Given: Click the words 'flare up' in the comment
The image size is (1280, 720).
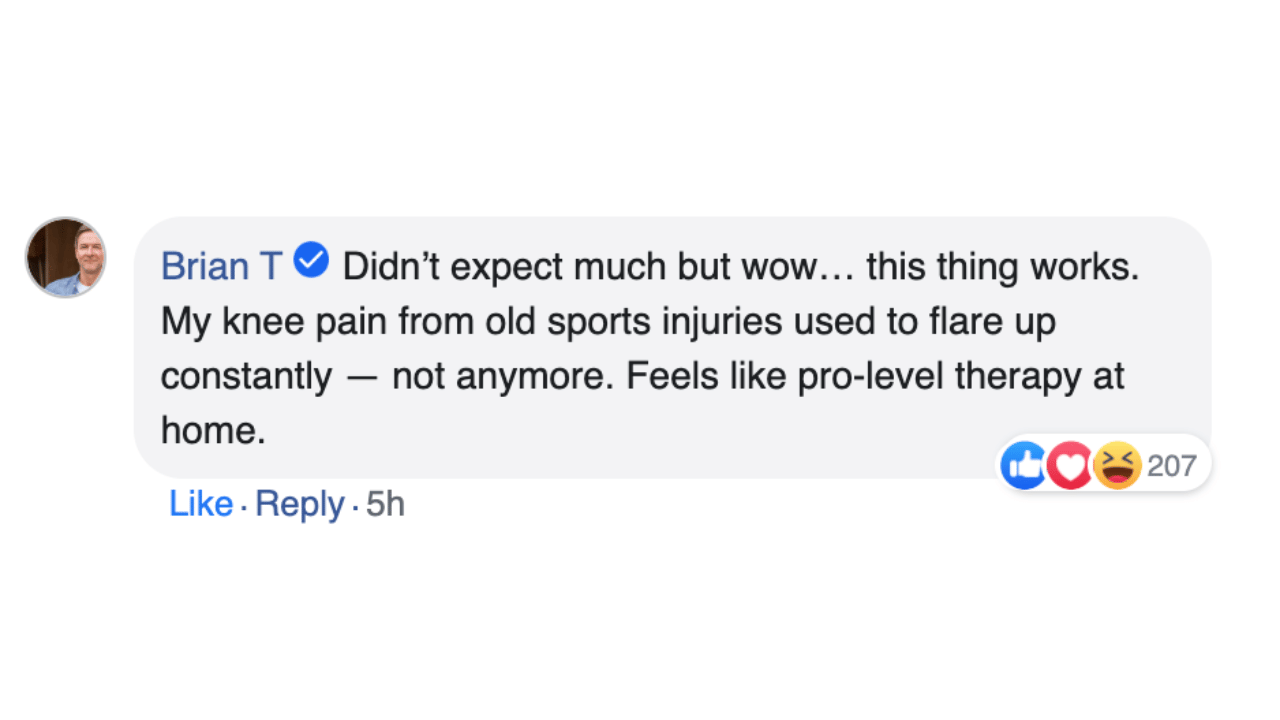Looking at the screenshot, I should click(x=995, y=322).
